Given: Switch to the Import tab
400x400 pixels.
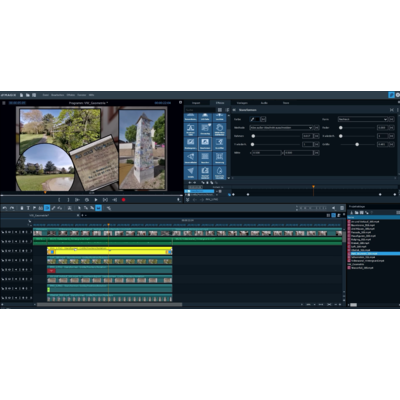Looking at the screenshot, I should (x=196, y=103).
